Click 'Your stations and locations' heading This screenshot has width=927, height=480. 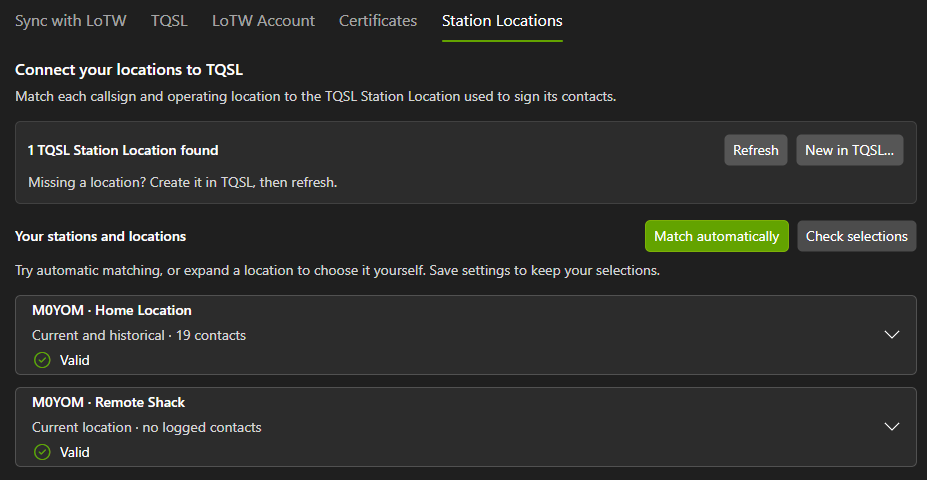pos(101,236)
